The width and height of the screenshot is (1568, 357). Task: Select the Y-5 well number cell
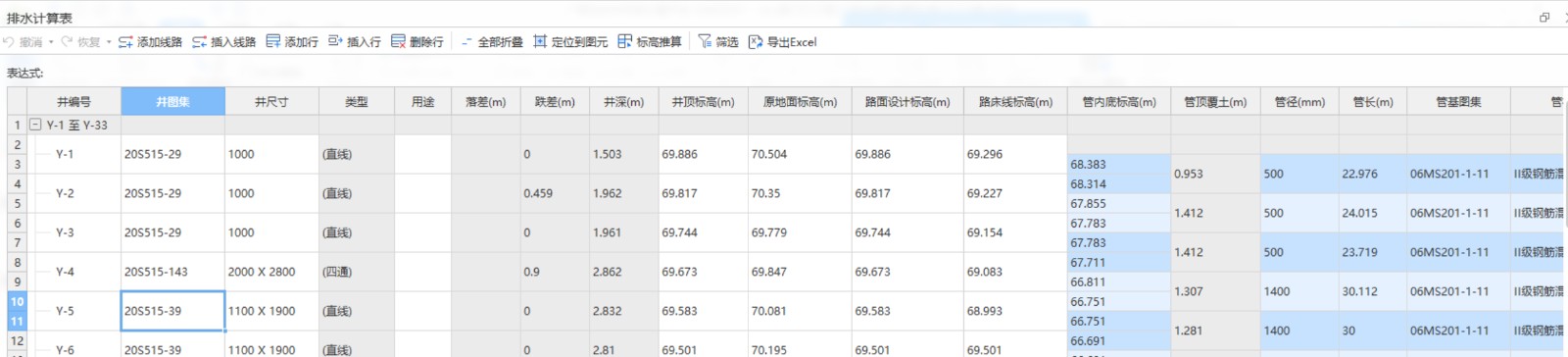74,311
